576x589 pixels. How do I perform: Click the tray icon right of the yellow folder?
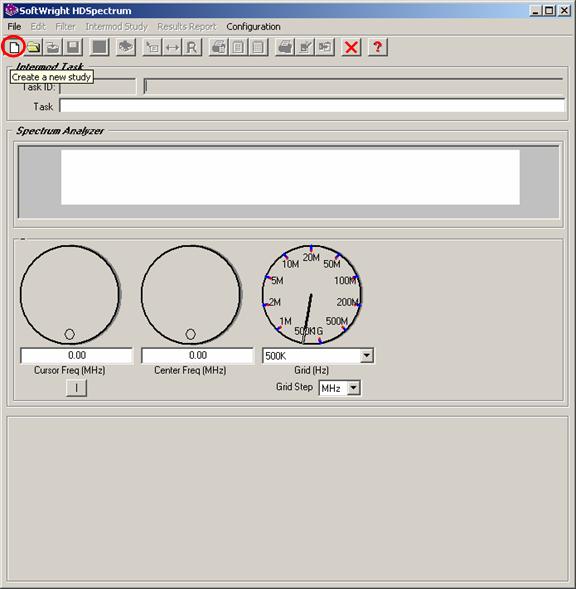tap(53, 47)
